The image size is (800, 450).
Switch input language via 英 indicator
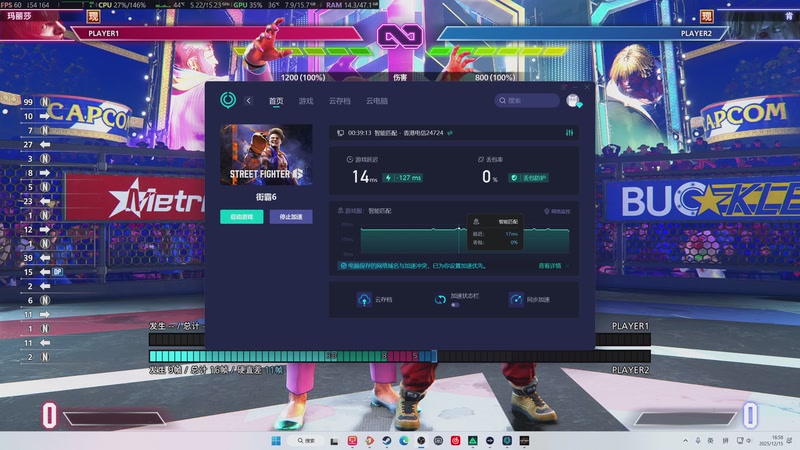(x=710, y=440)
